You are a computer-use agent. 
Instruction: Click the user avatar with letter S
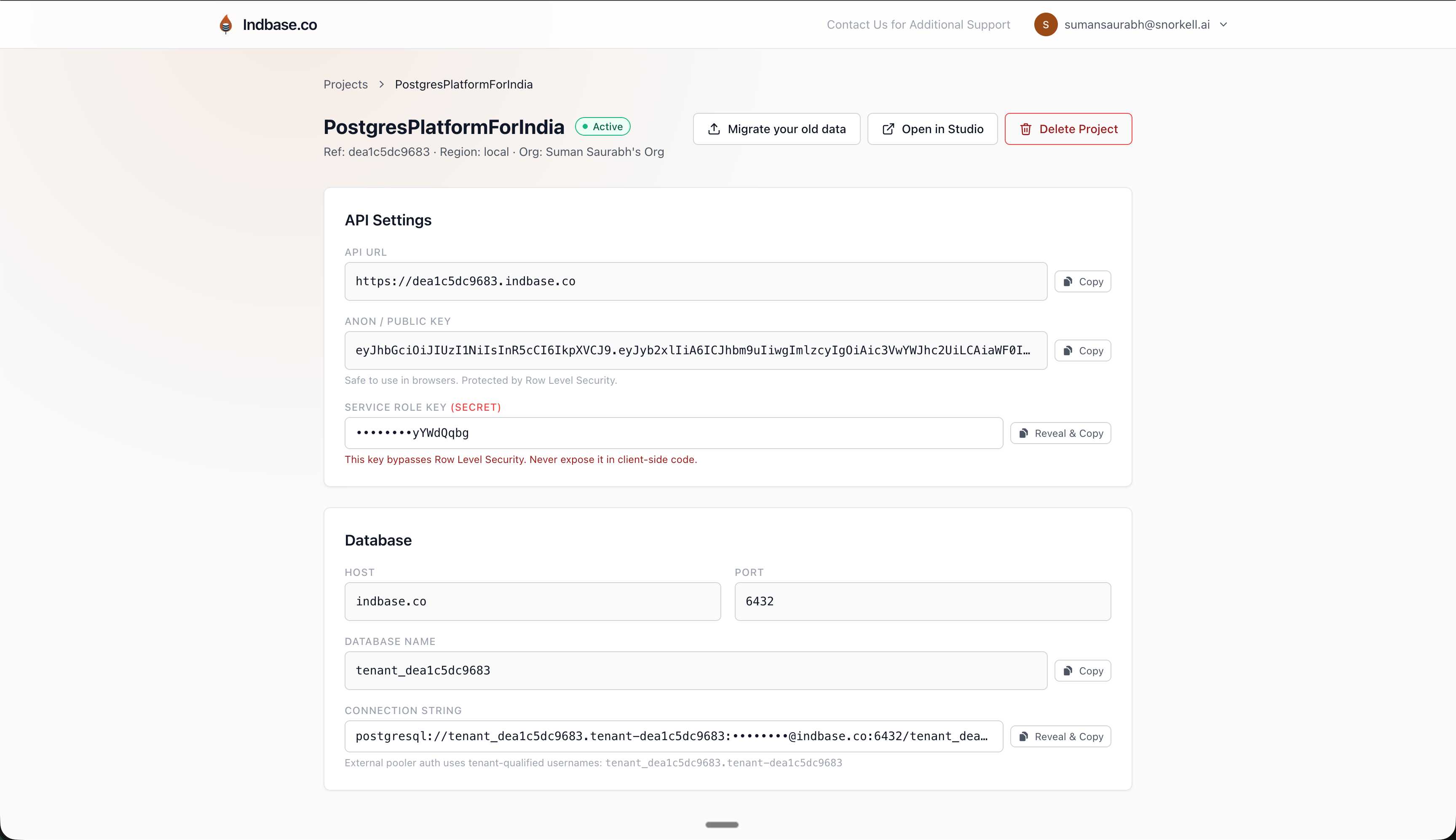(1046, 24)
